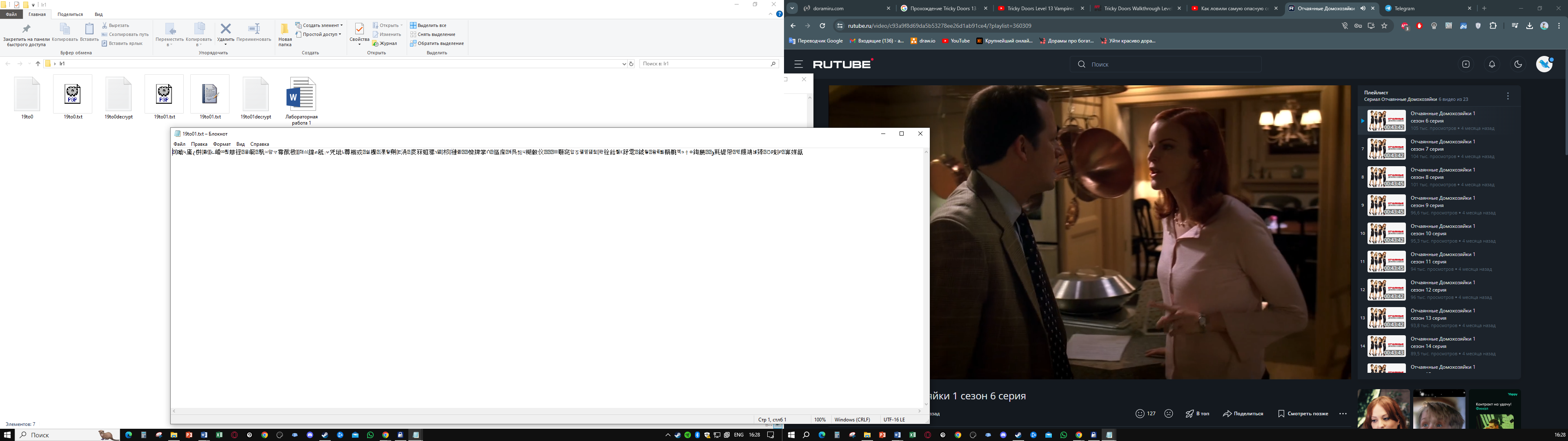Open Chrome downloads icon

(1530, 26)
